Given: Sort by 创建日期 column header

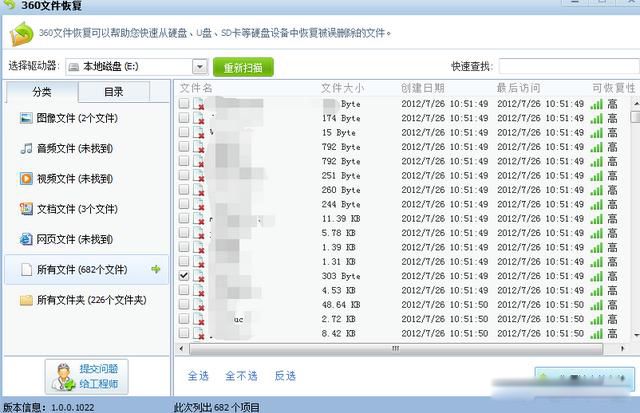Looking at the screenshot, I should point(422,88).
